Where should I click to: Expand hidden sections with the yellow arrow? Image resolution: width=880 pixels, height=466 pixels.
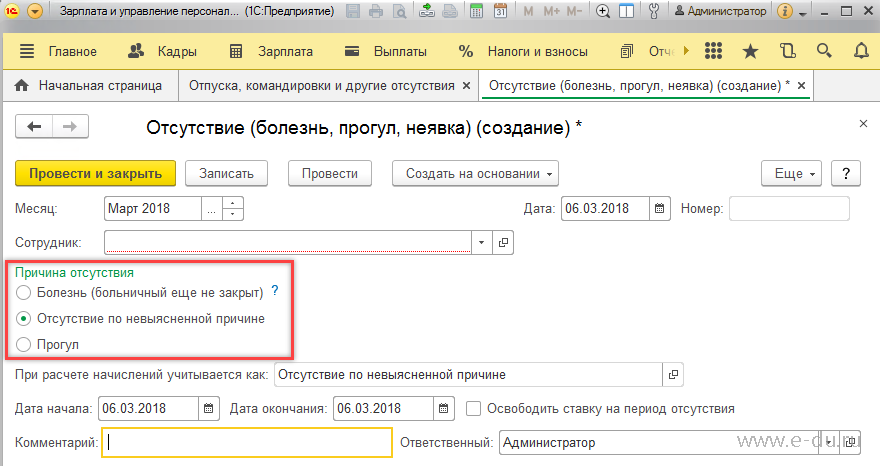[686, 51]
